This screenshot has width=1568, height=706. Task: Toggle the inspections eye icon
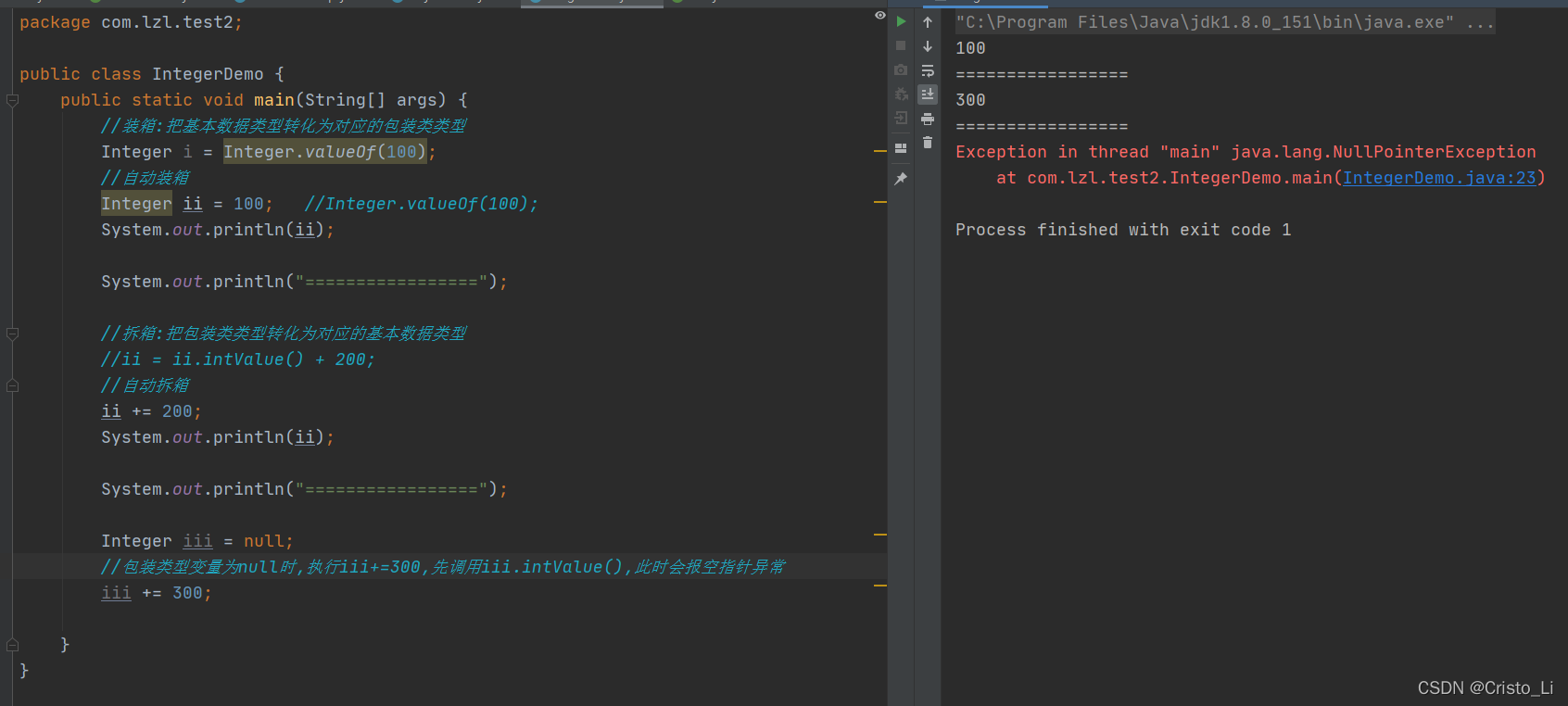pyautogui.click(x=880, y=15)
